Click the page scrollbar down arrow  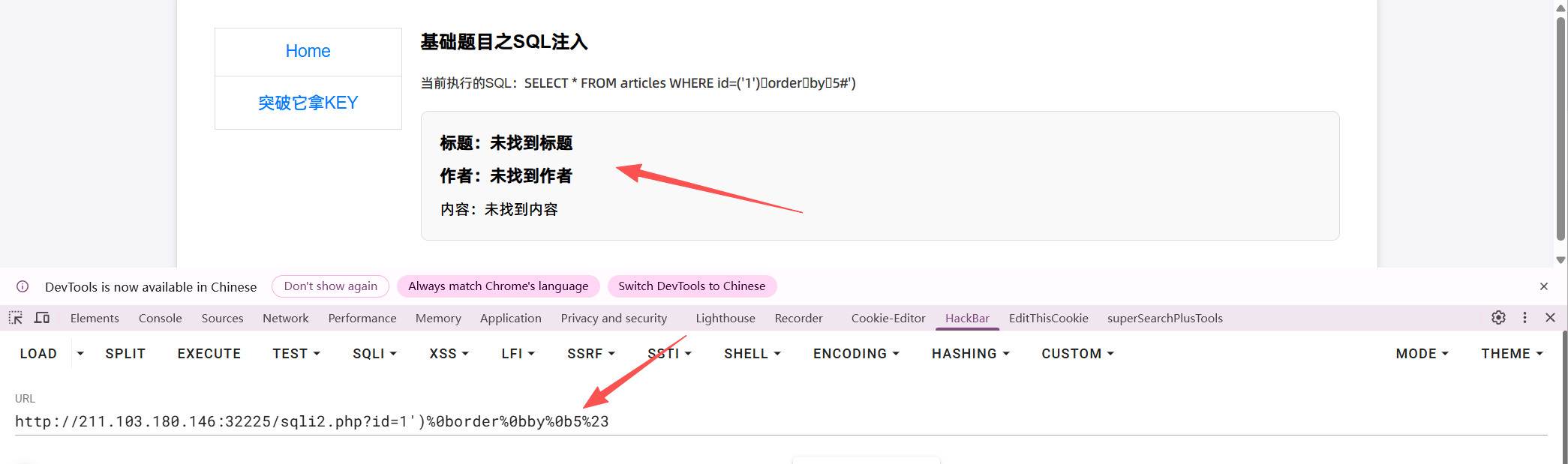pyautogui.click(x=1560, y=260)
